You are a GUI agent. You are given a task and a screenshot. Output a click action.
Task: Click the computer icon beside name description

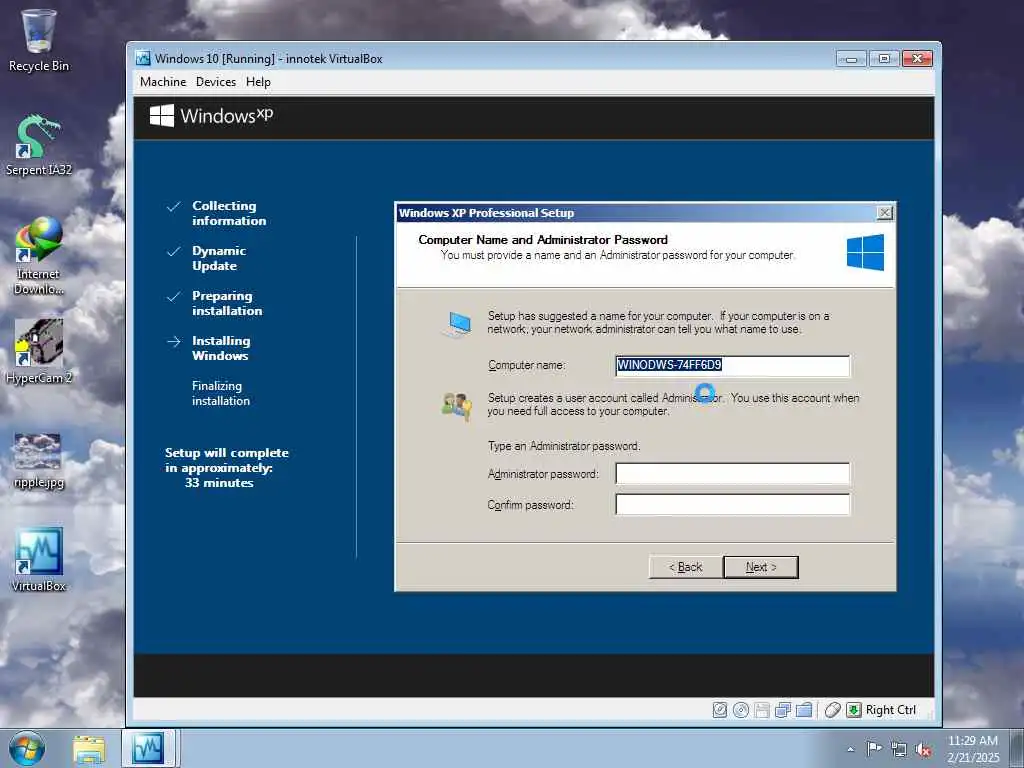[458, 324]
